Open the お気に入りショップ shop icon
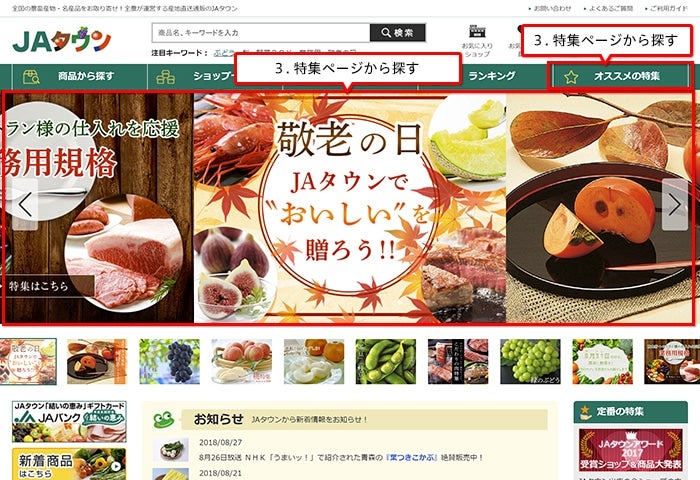This screenshot has width=700, height=480. pyautogui.click(x=477, y=32)
